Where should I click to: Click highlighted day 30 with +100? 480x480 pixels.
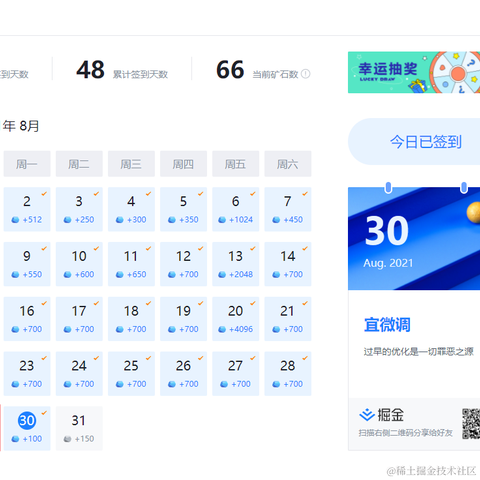pos(27,428)
